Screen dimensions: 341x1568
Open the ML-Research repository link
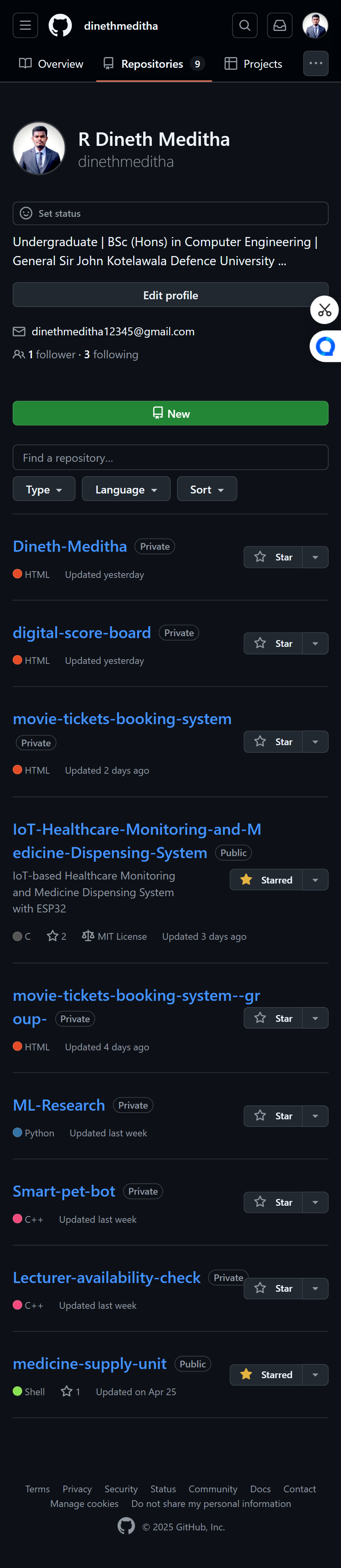(x=58, y=1105)
